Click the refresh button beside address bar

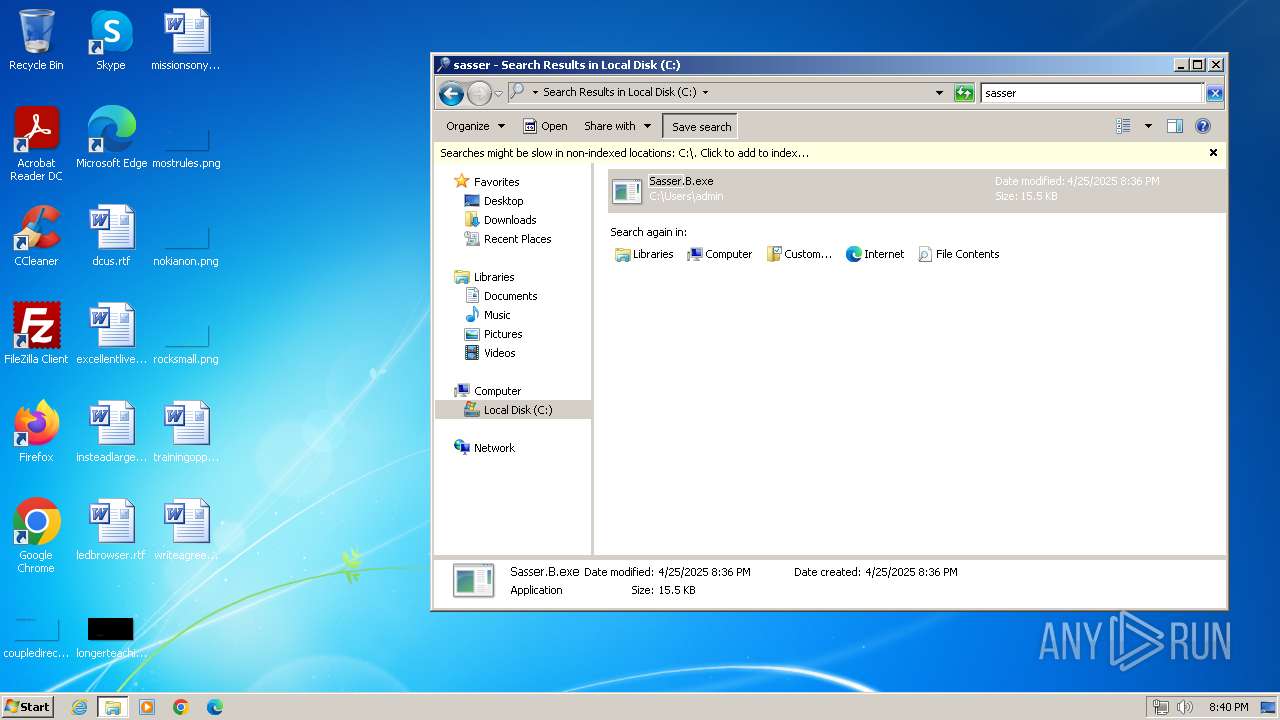[x=964, y=93]
